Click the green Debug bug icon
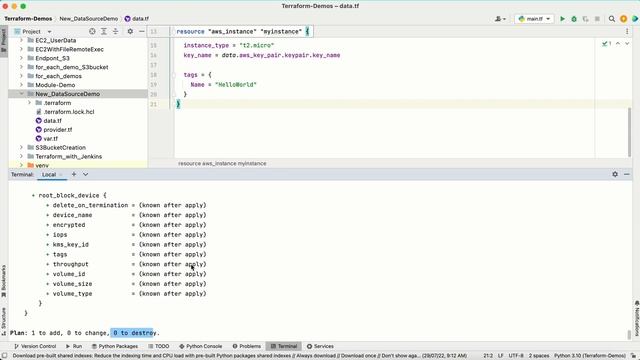 click(x=574, y=19)
